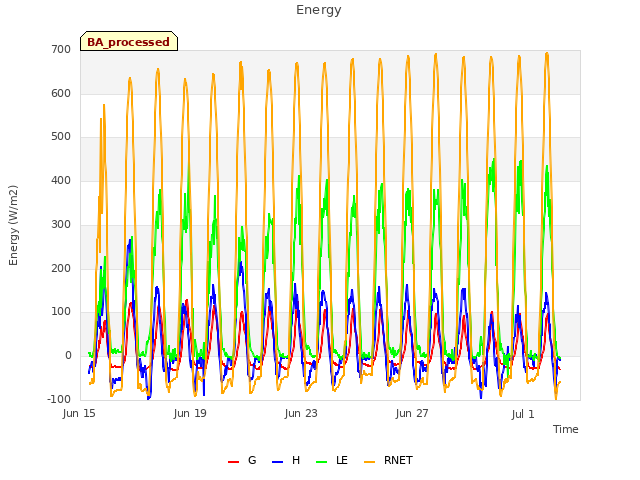Click the Jun 23 x-axis tick label
640x480 pixels.
[x=301, y=413]
